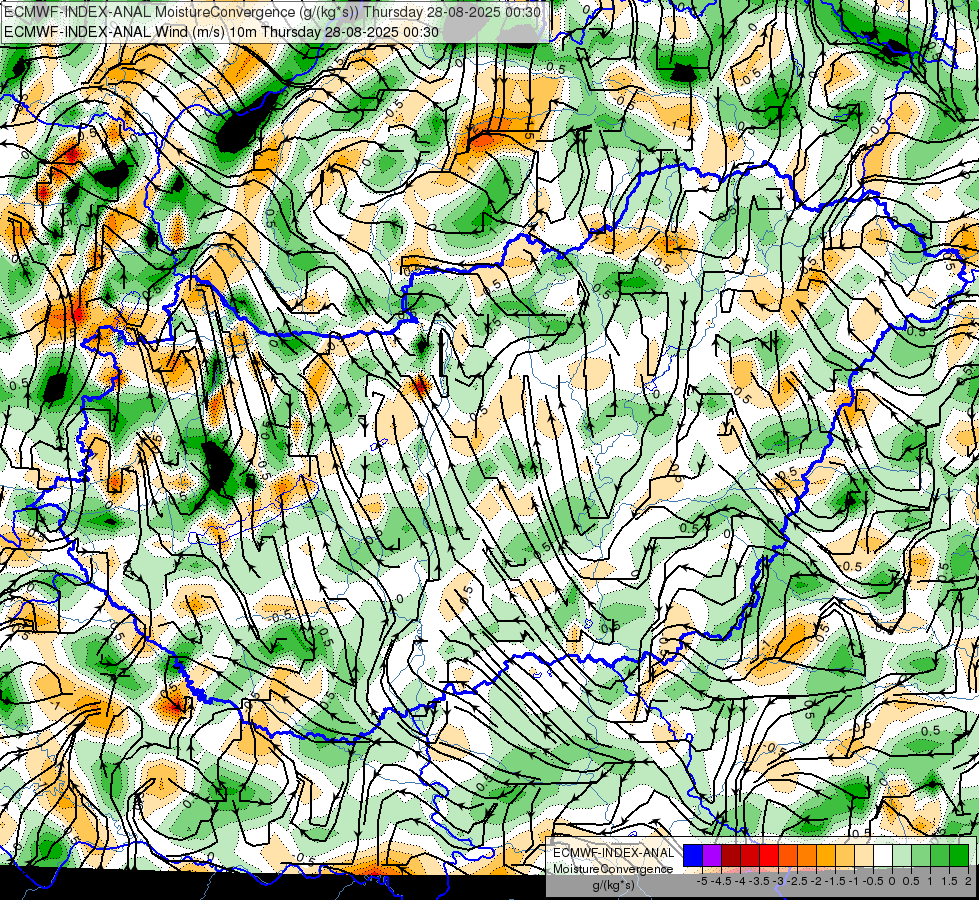Image resolution: width=979 pixels, height=900 pixels.
Task: Click MoistureConvergence label in the legend box
Action: (x=613, y=869)
